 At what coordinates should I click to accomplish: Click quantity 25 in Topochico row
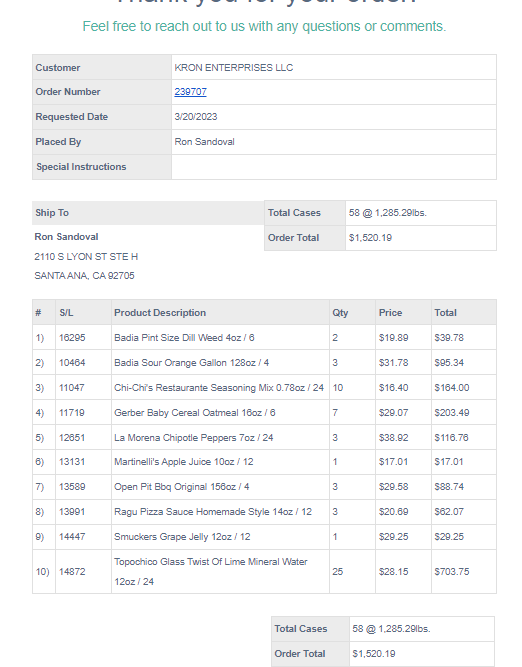(337, 572)
